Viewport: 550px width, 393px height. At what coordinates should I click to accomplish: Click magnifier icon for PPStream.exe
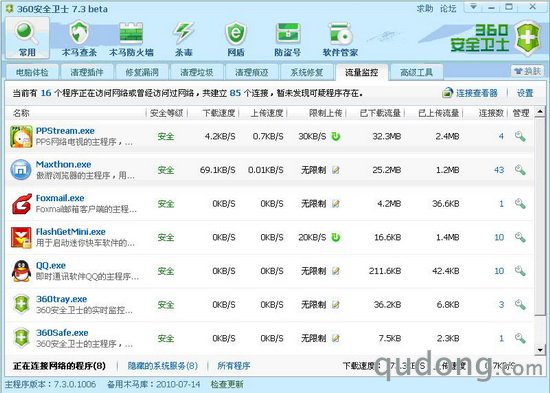[520, 136]
